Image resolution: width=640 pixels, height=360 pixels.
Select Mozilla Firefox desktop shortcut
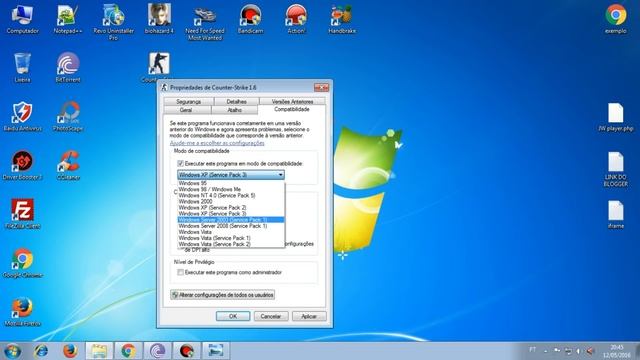coord(22,312)
